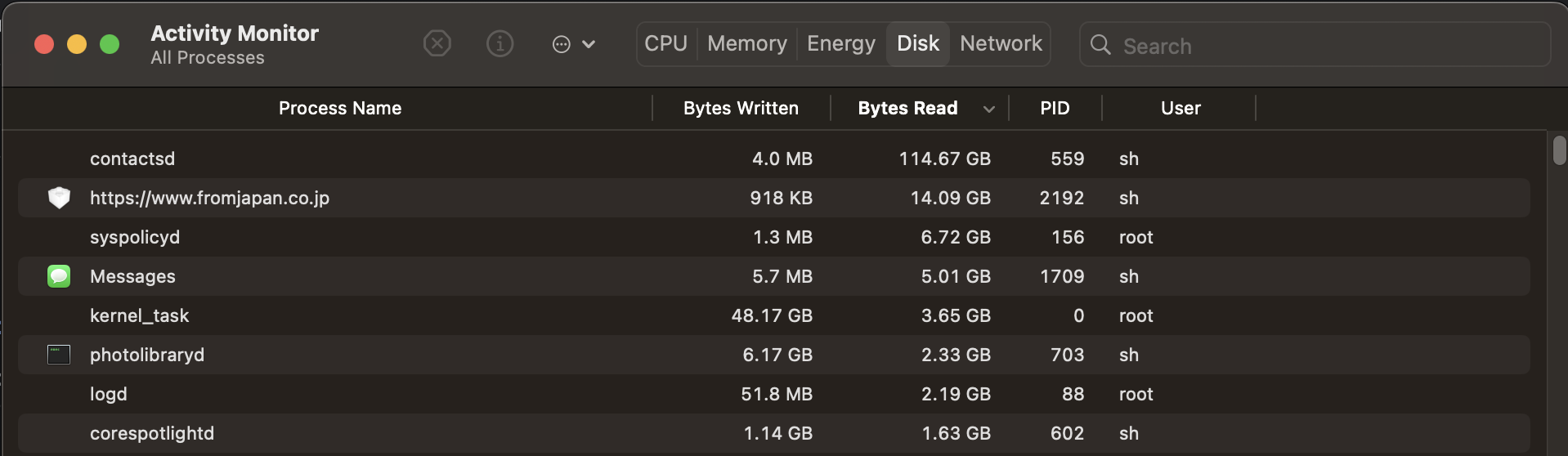This screenshot has width=1568, height=456.
Task: Open the Energy tab
Action: tap(840, 43)
